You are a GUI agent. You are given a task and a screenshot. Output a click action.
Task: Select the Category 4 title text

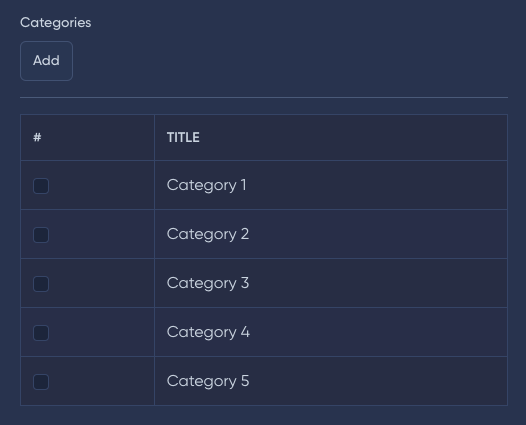[208, 332]
